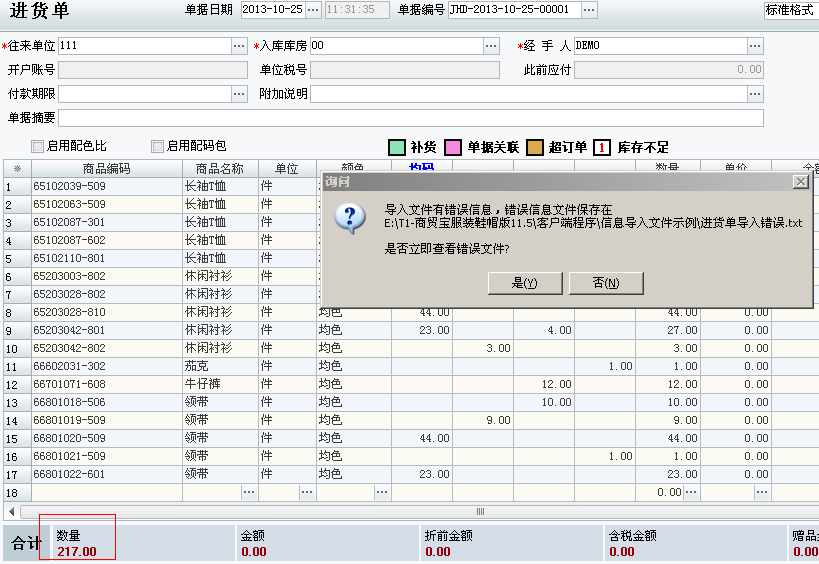
Task: Click the 商品名称 column header
Action: pyautogui.click(x=220, y=169)
